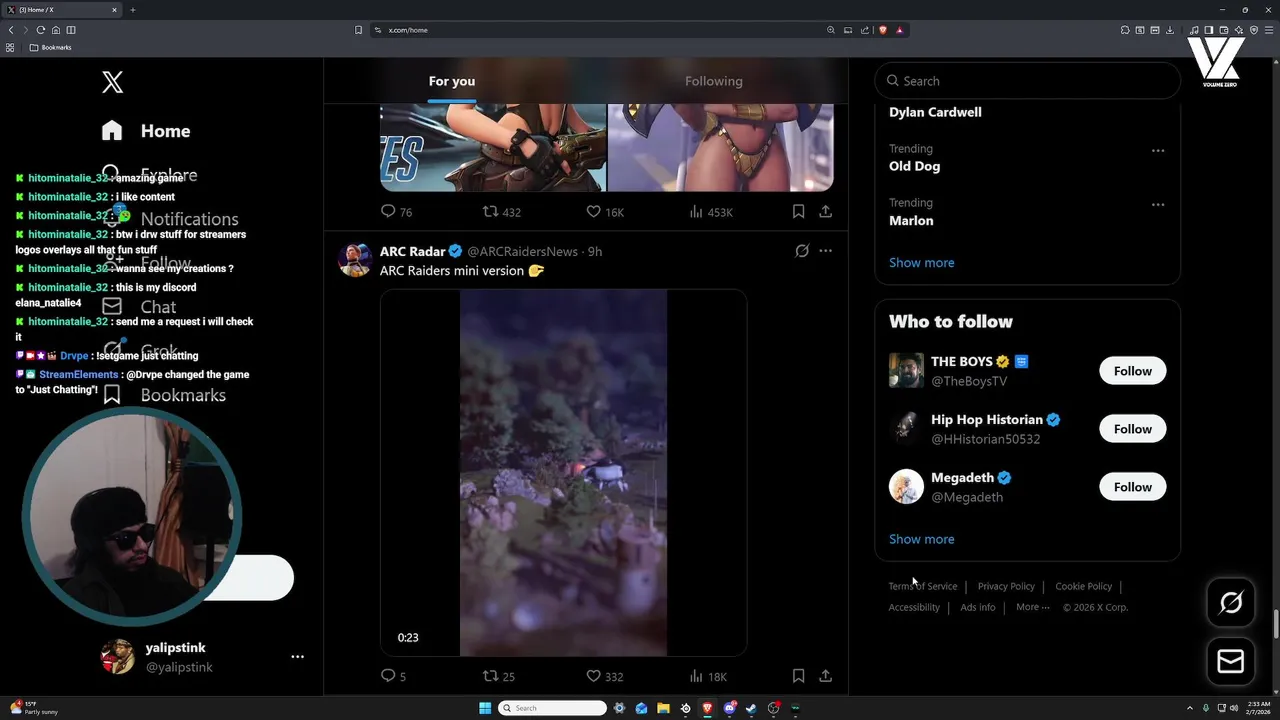Open more options for Marlon trend
The height and width of the screenshot is (720, 1280).
(1157, 204)
